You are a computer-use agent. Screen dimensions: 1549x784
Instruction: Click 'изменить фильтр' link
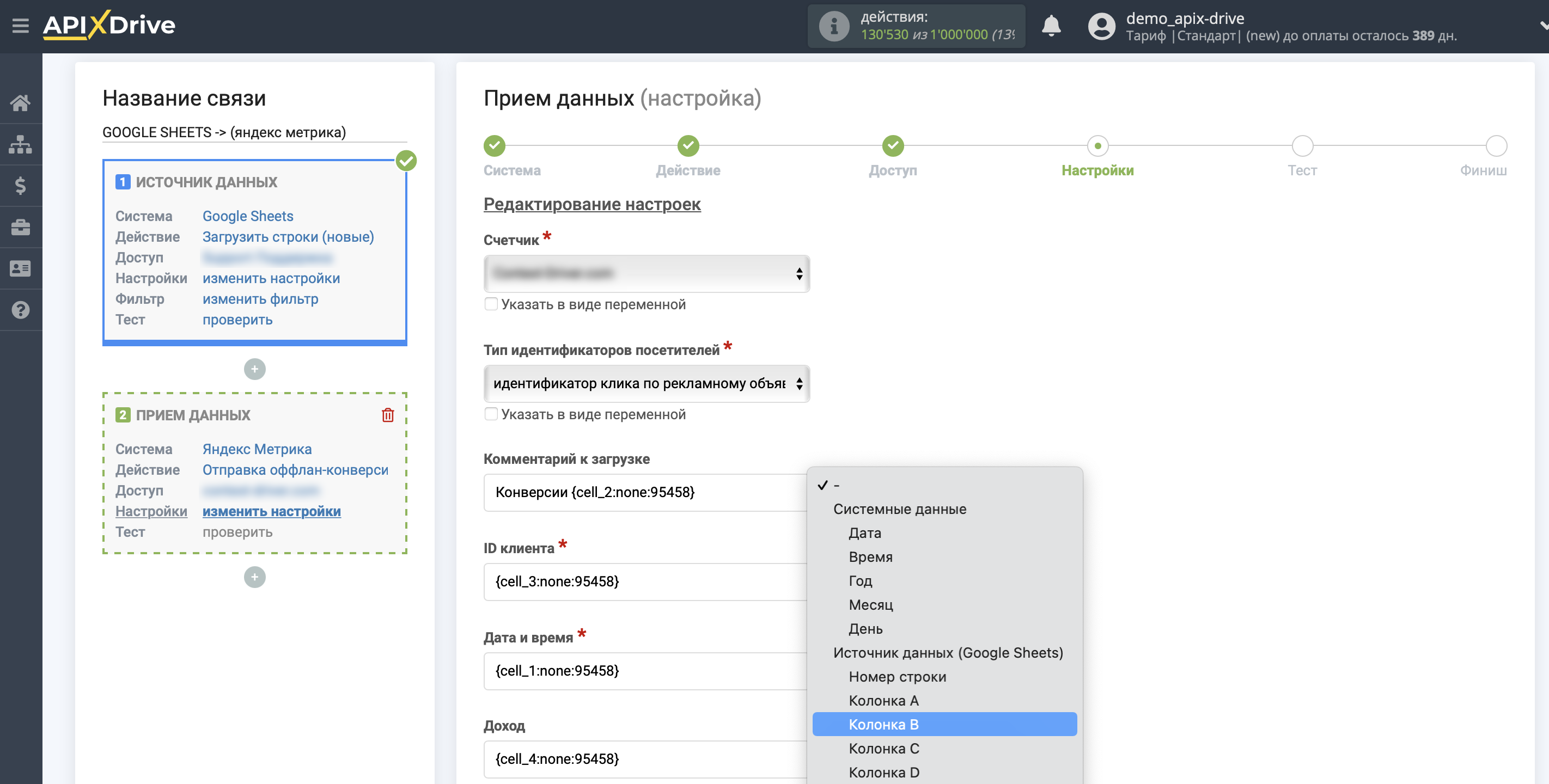(x=260, y=299)
